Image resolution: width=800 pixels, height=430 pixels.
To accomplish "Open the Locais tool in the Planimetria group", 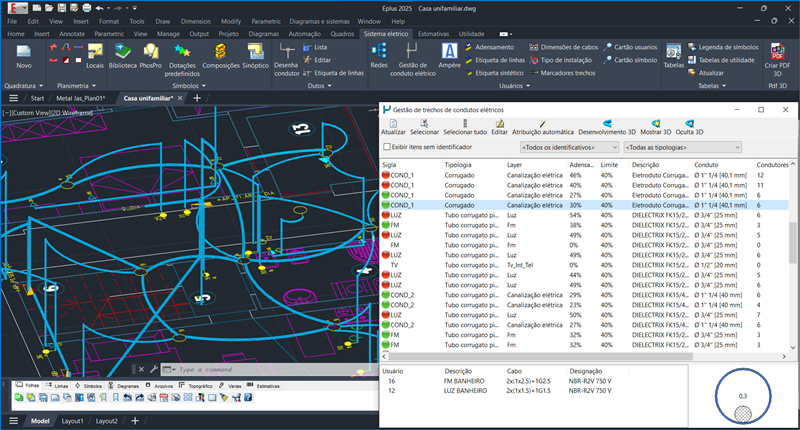I will pyautogui.click(x=95, y=56).
